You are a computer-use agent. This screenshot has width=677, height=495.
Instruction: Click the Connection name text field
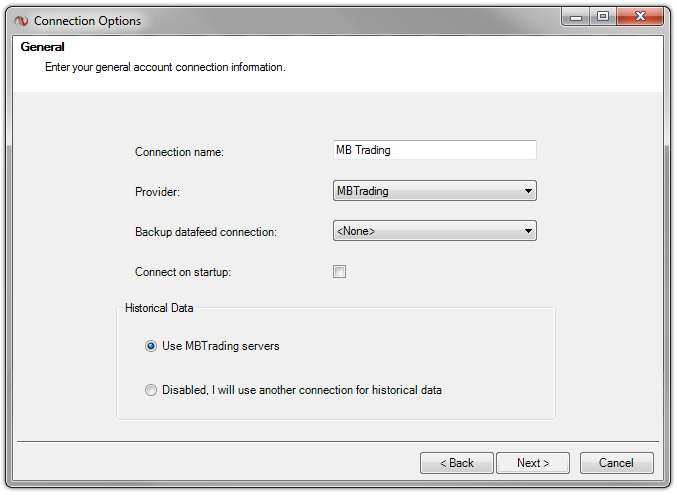[x=434, y=150]
